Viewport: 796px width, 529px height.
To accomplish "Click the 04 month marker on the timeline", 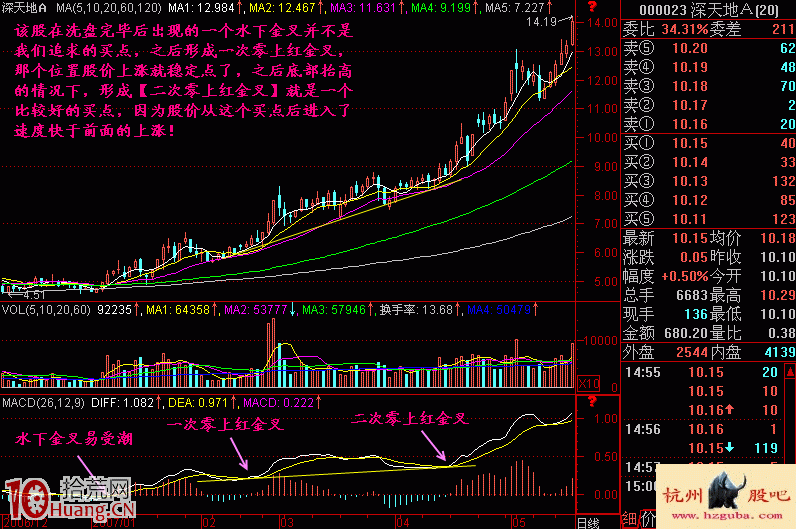I will click(x=403, y=522).
